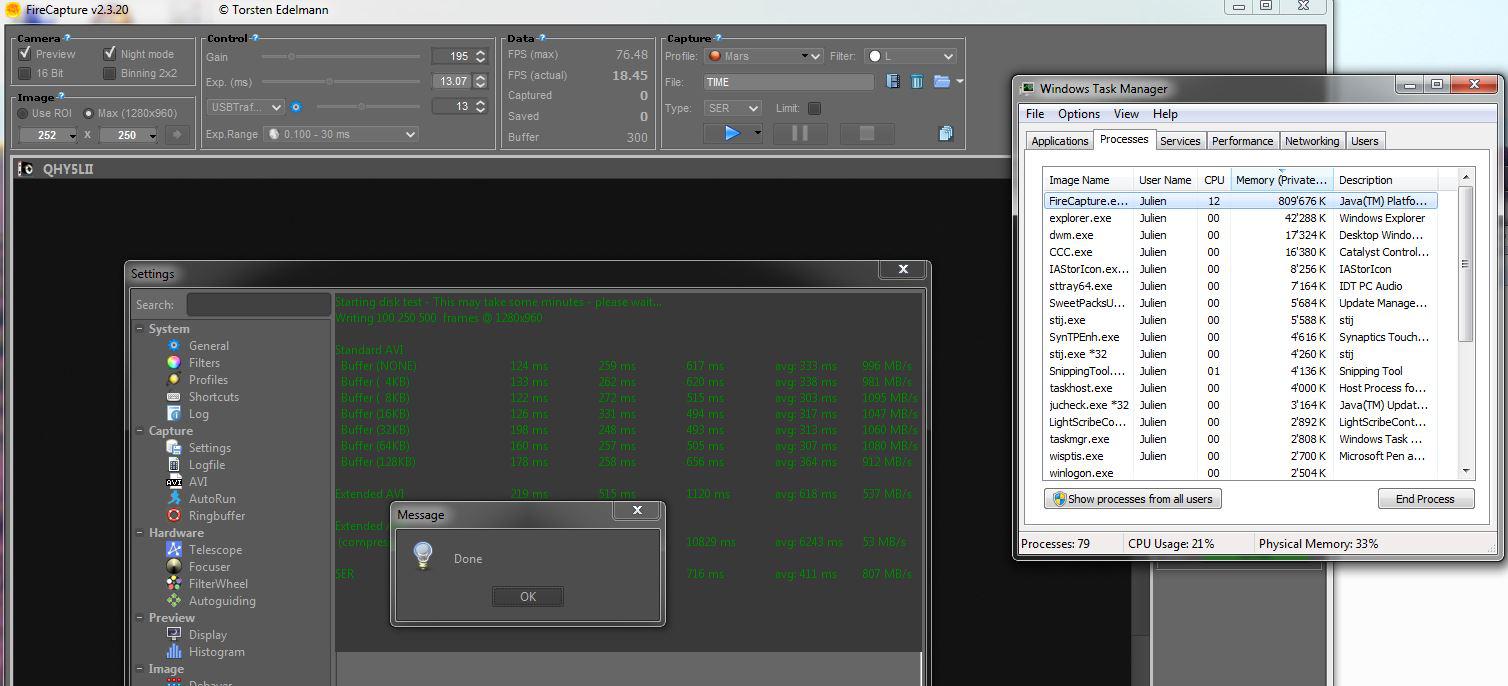The width and height of the screenshot is (1508, 686).
Task: Disable the Night mode checkbox
Action: click(110, 54)
